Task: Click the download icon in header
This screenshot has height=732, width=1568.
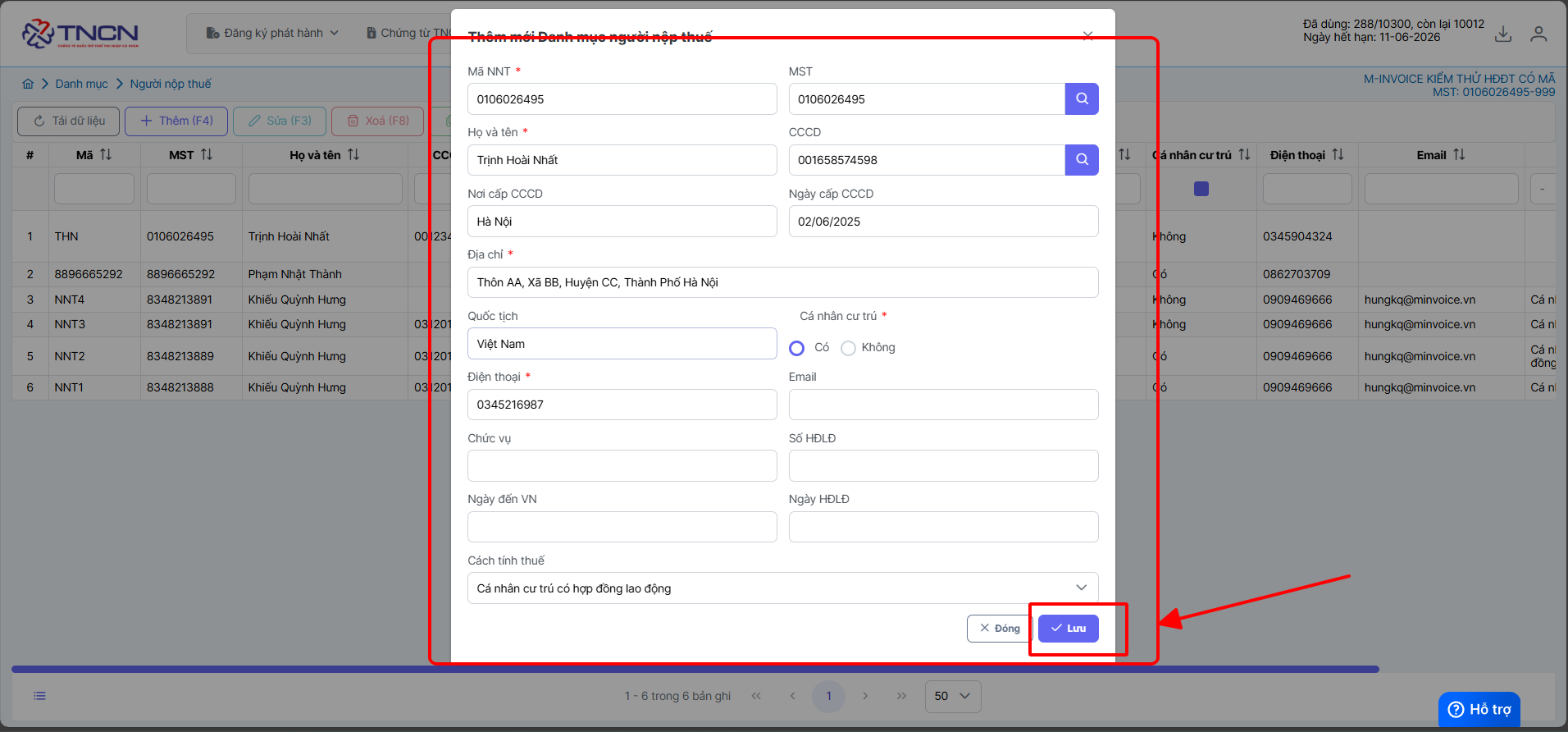Action: pos(1503,34)
